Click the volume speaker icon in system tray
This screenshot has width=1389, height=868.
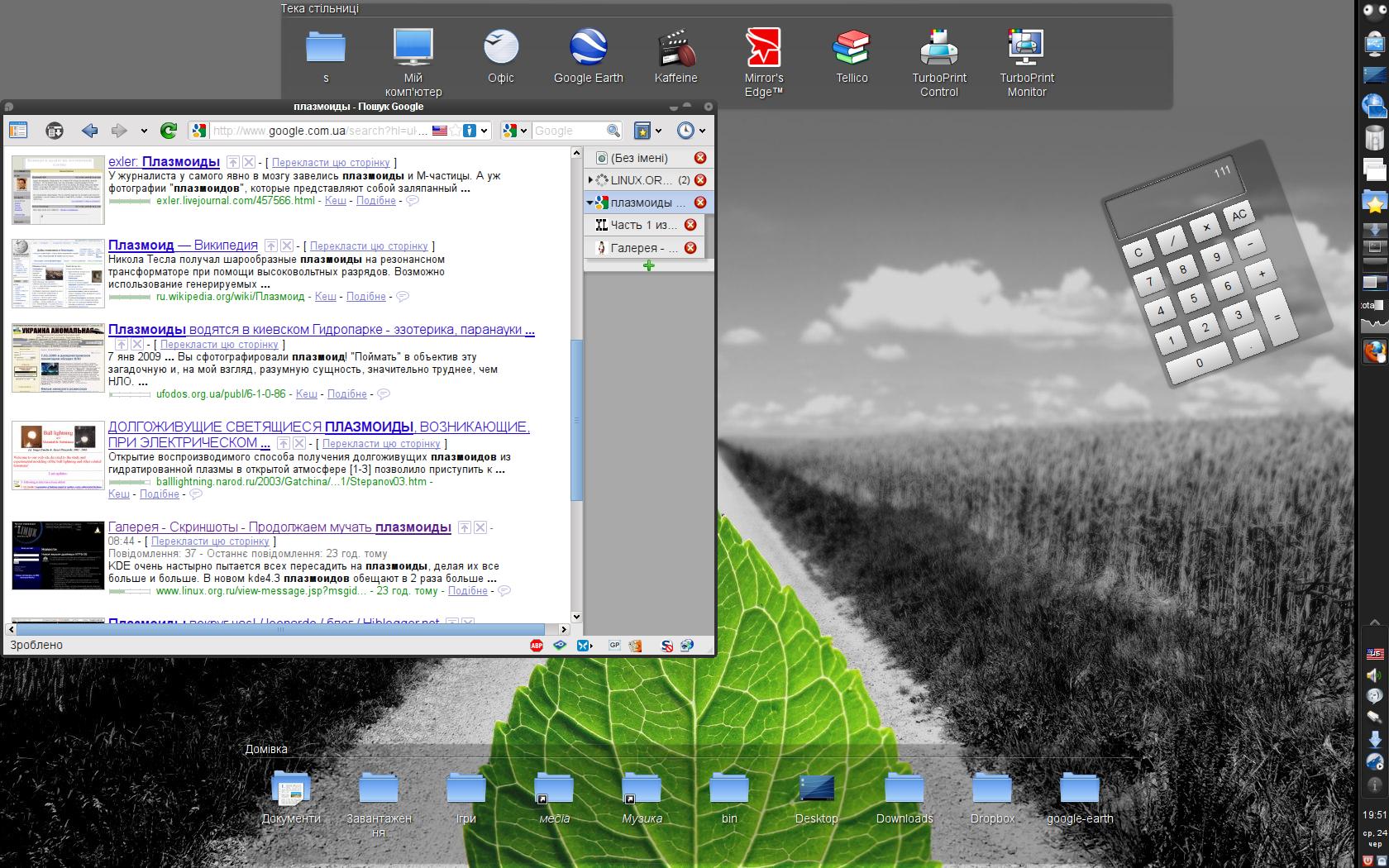pyautogui.click(x=1374, y=675)
